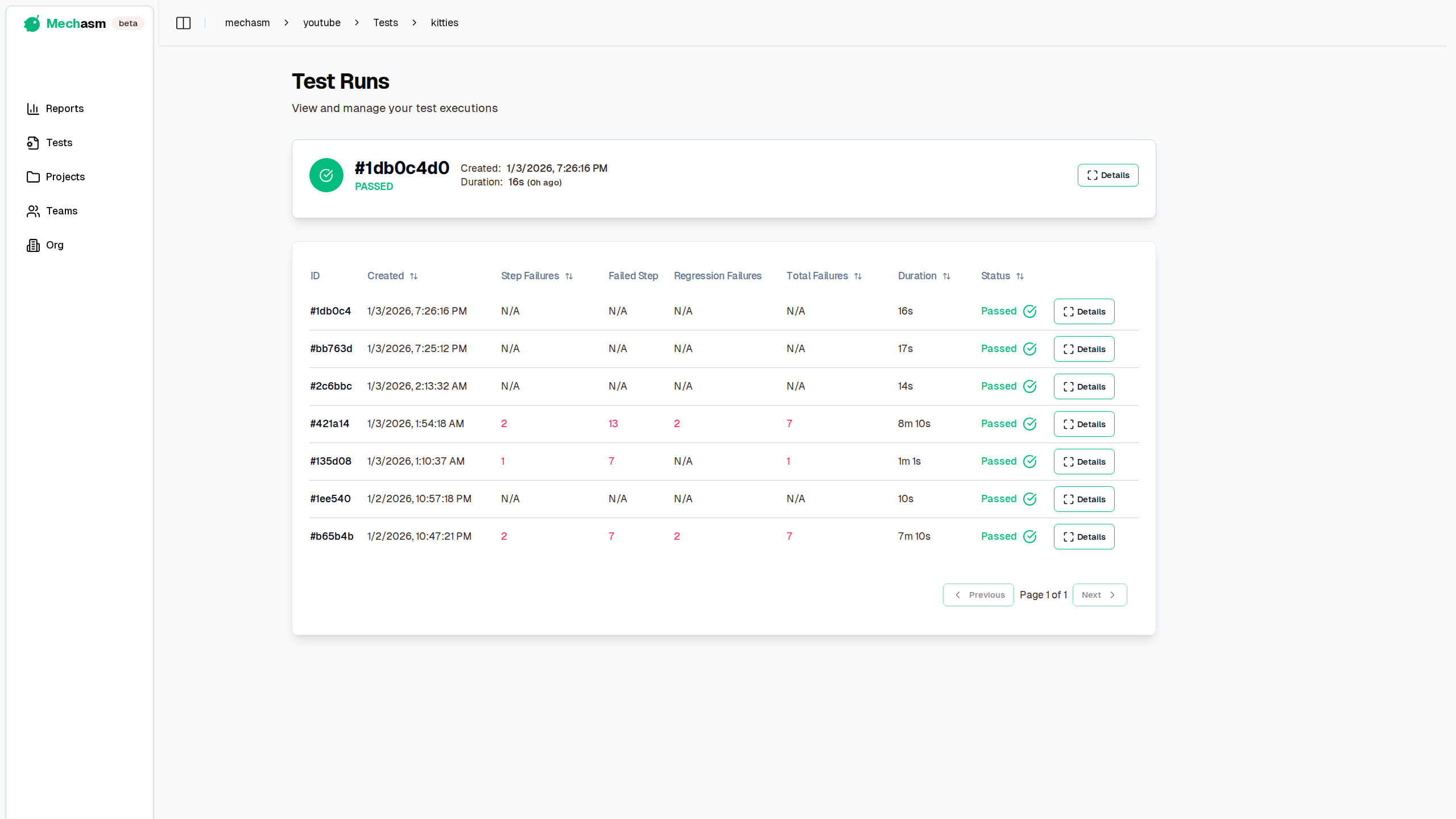
Task: Toggle sort on Total Failures column
Action: [x=858, y=276]
